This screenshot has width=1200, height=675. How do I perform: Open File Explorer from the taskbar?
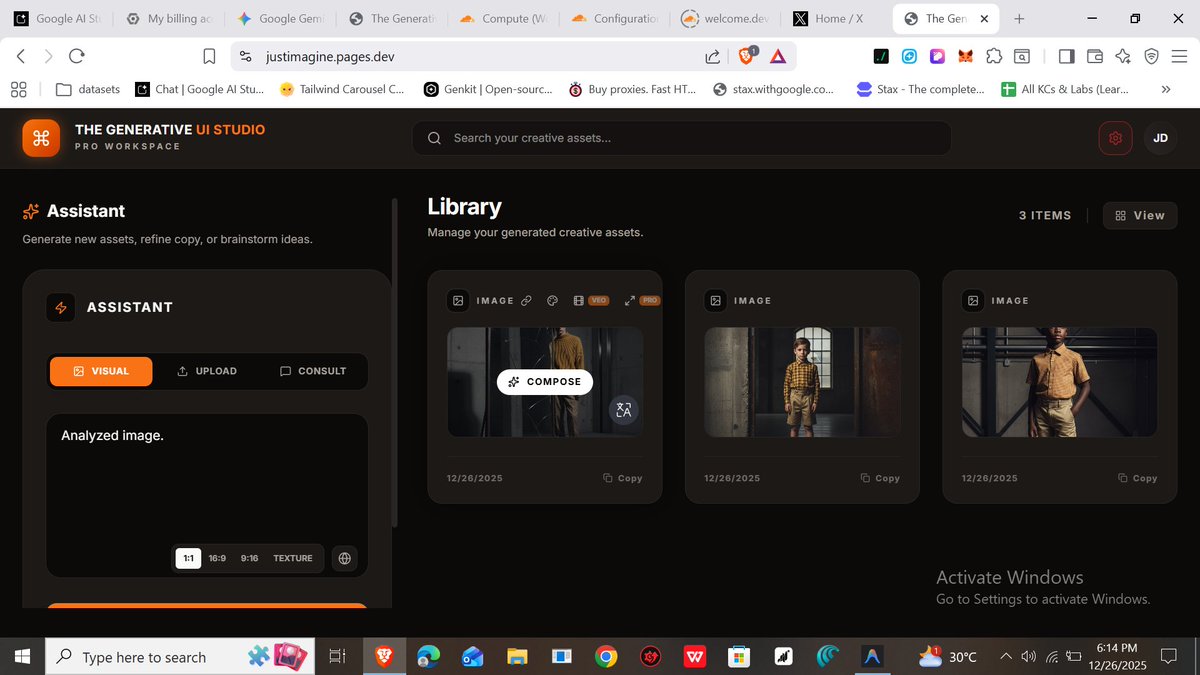pos(516,657)
